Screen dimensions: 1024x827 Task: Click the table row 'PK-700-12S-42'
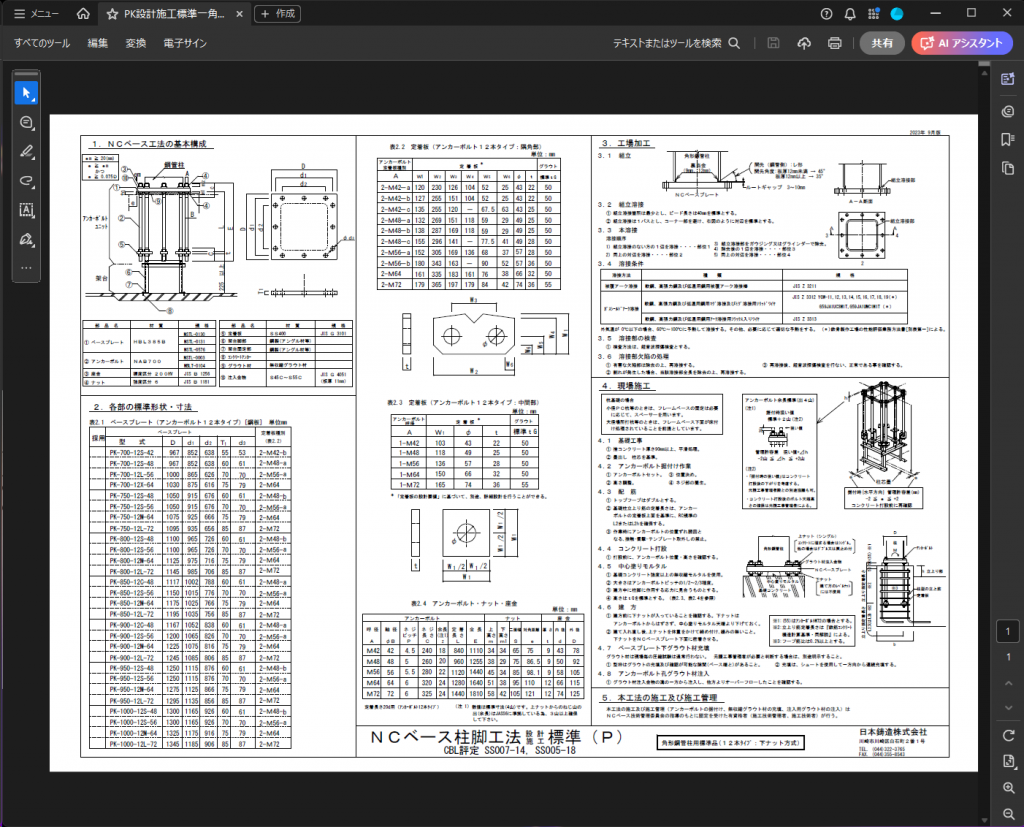(190, 453)
